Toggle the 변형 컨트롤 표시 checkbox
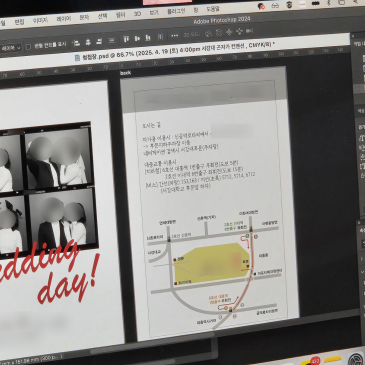This screenshot has width=365, height=365. pyautogui.click(x=29, y=47)
